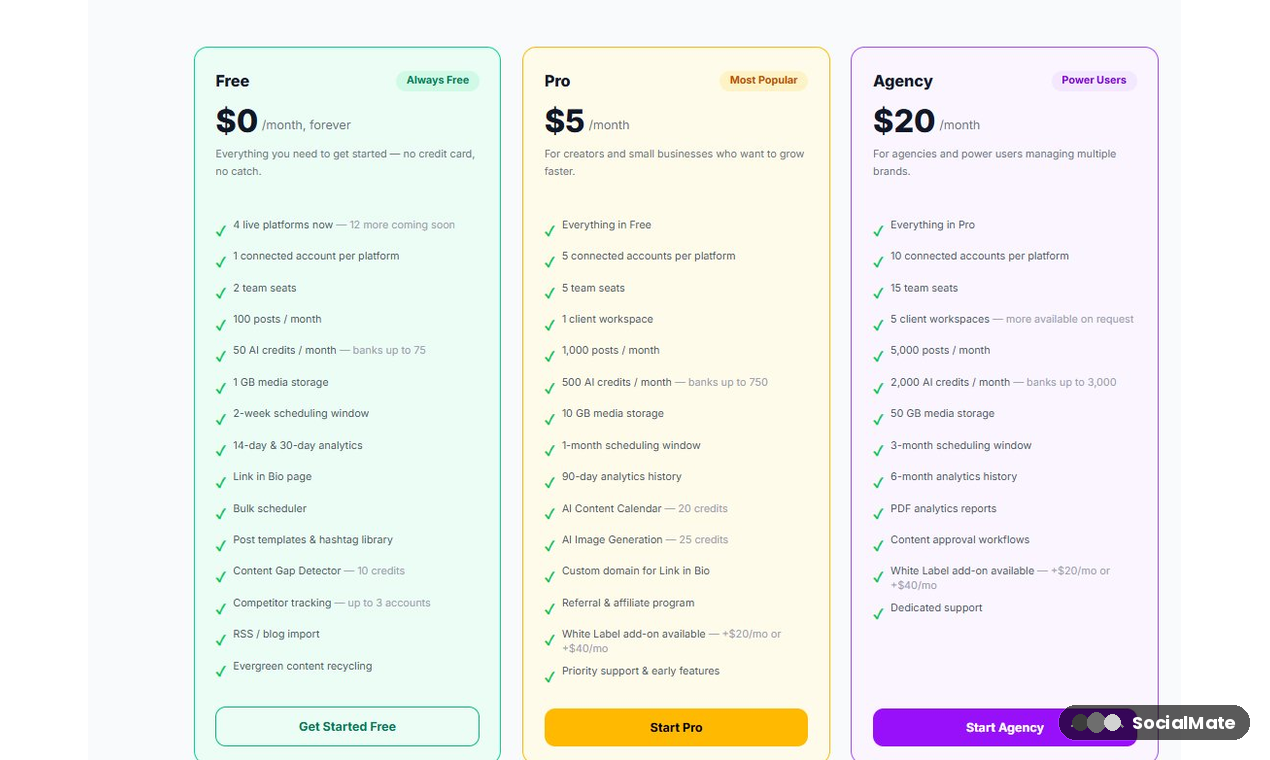The height and width of the screenshot is (760, 1270).
Task: Click the Get Started Free button
Action: click(x=347, y=727)
